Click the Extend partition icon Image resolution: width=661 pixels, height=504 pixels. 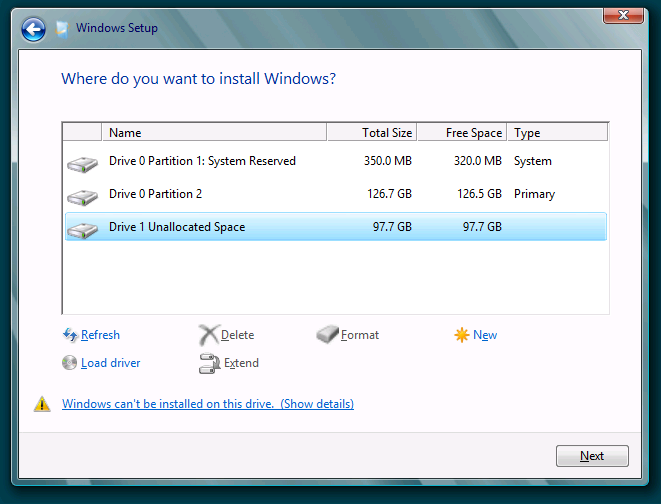pos(208,363)
